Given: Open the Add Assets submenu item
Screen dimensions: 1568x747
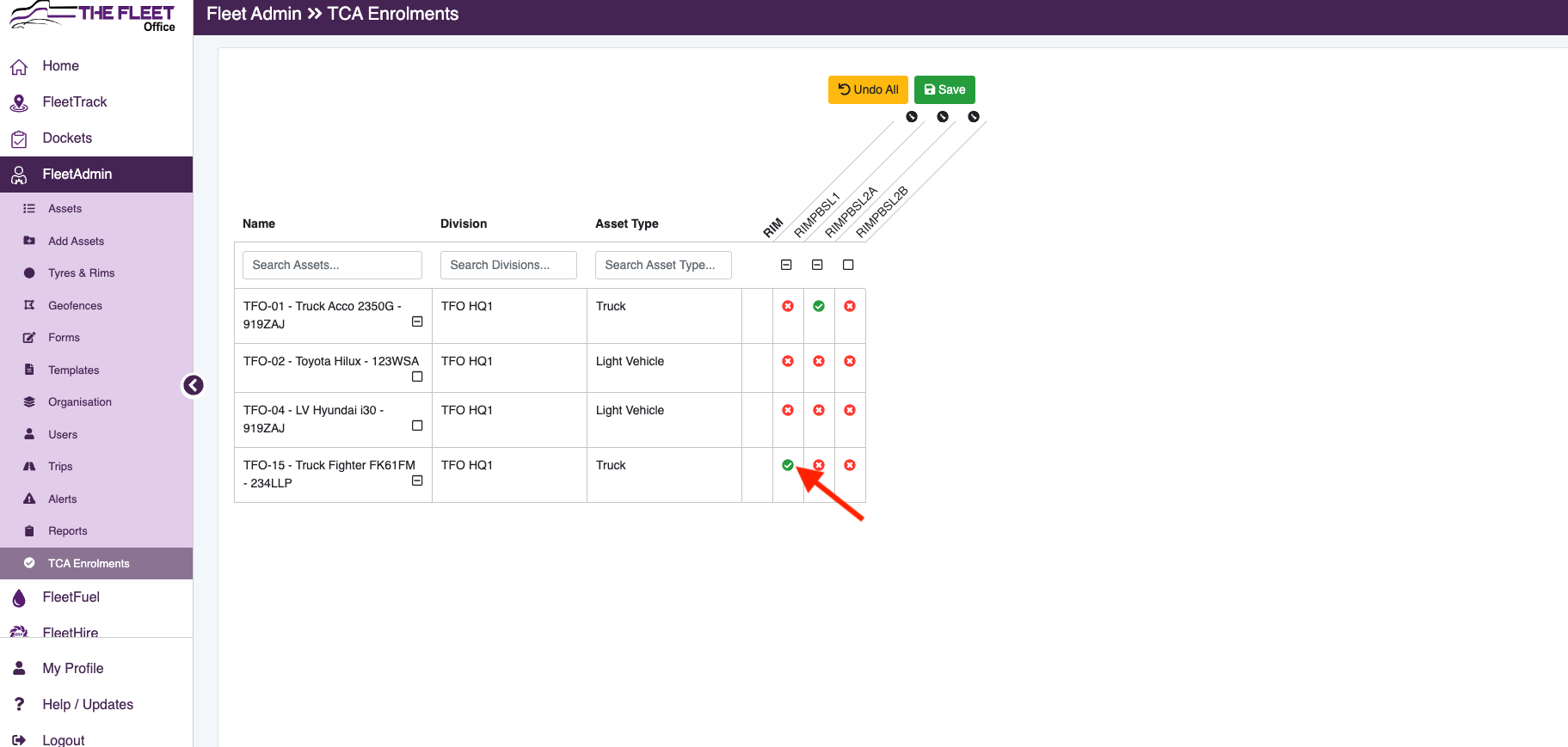Looking at the screenshot, I should coord(96,242).
